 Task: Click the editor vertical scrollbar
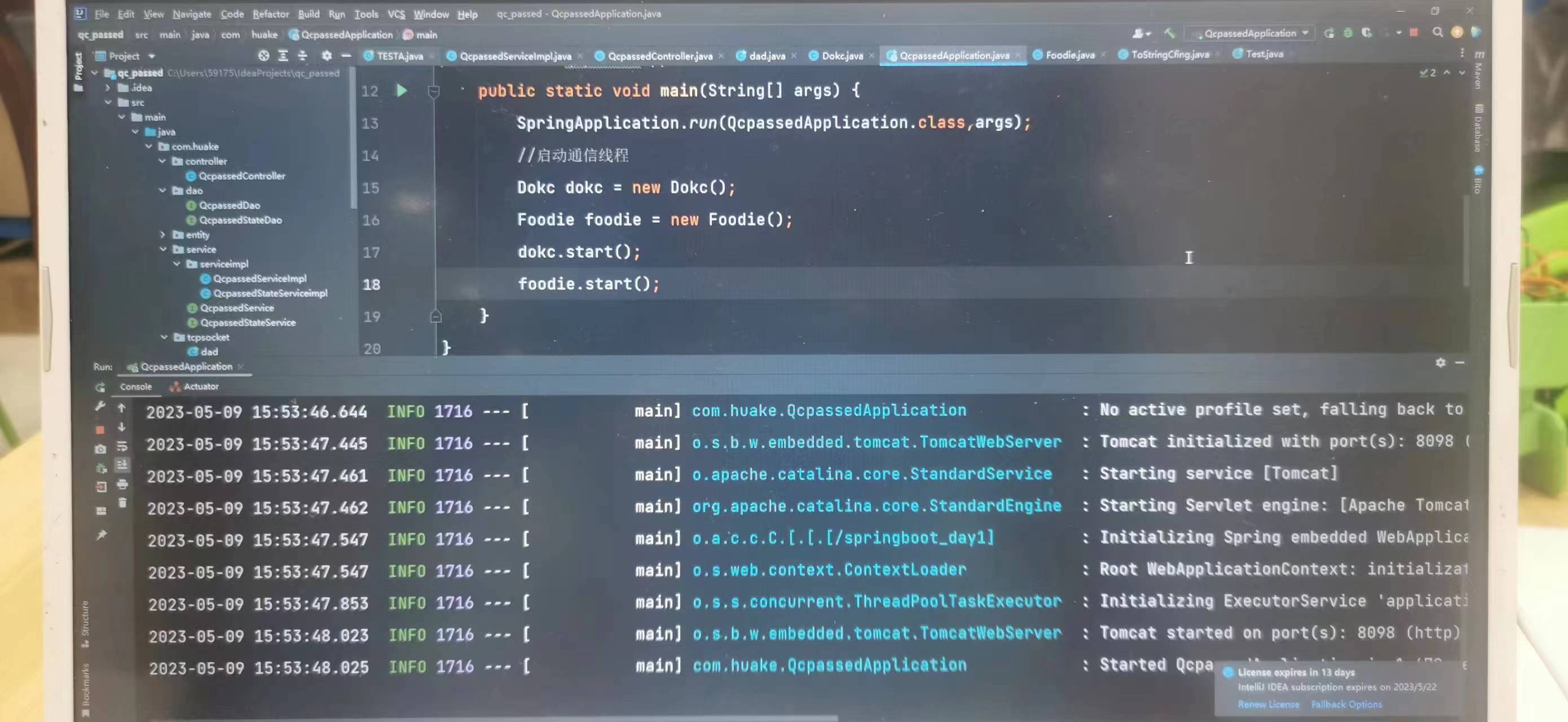[x=1466, y=240]
